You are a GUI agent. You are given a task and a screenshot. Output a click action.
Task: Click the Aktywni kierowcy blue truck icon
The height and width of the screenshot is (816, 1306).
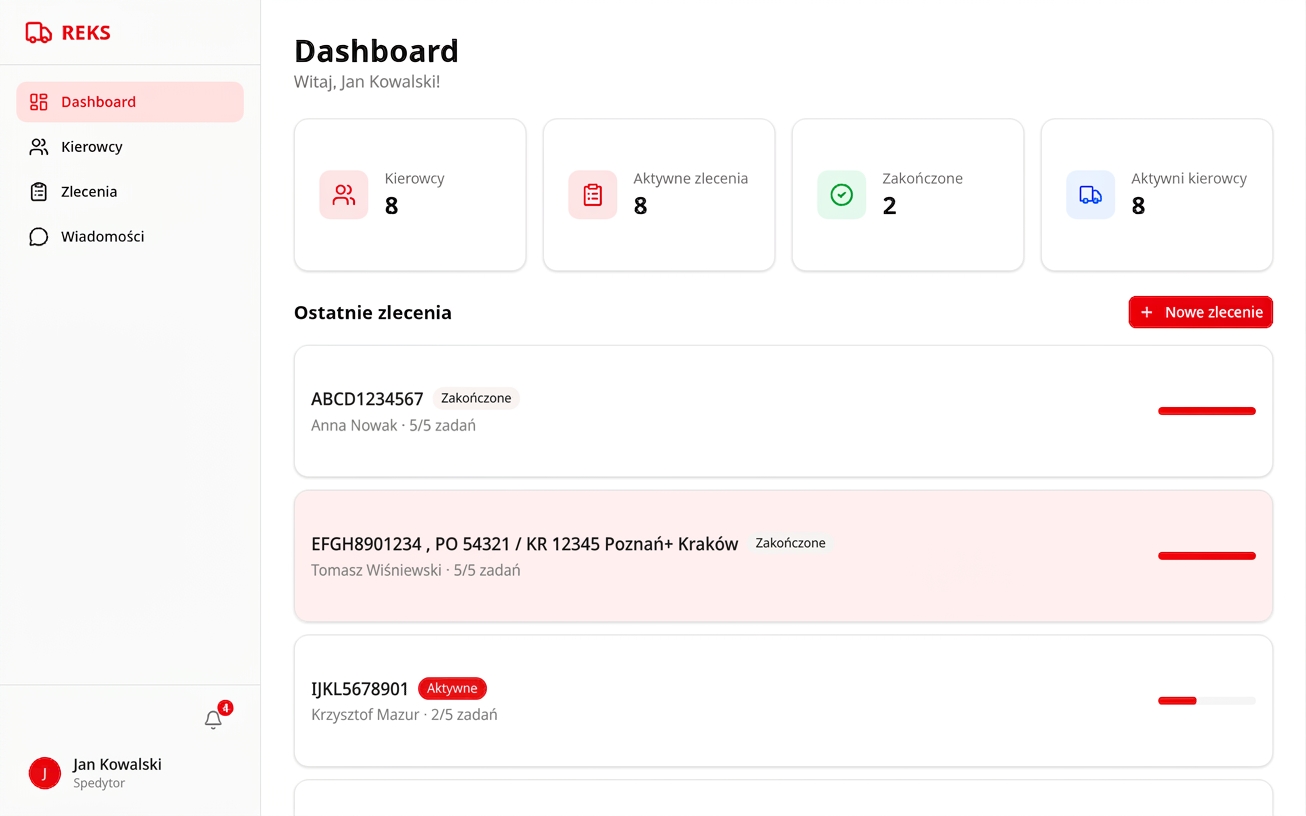coord(1091,195)
